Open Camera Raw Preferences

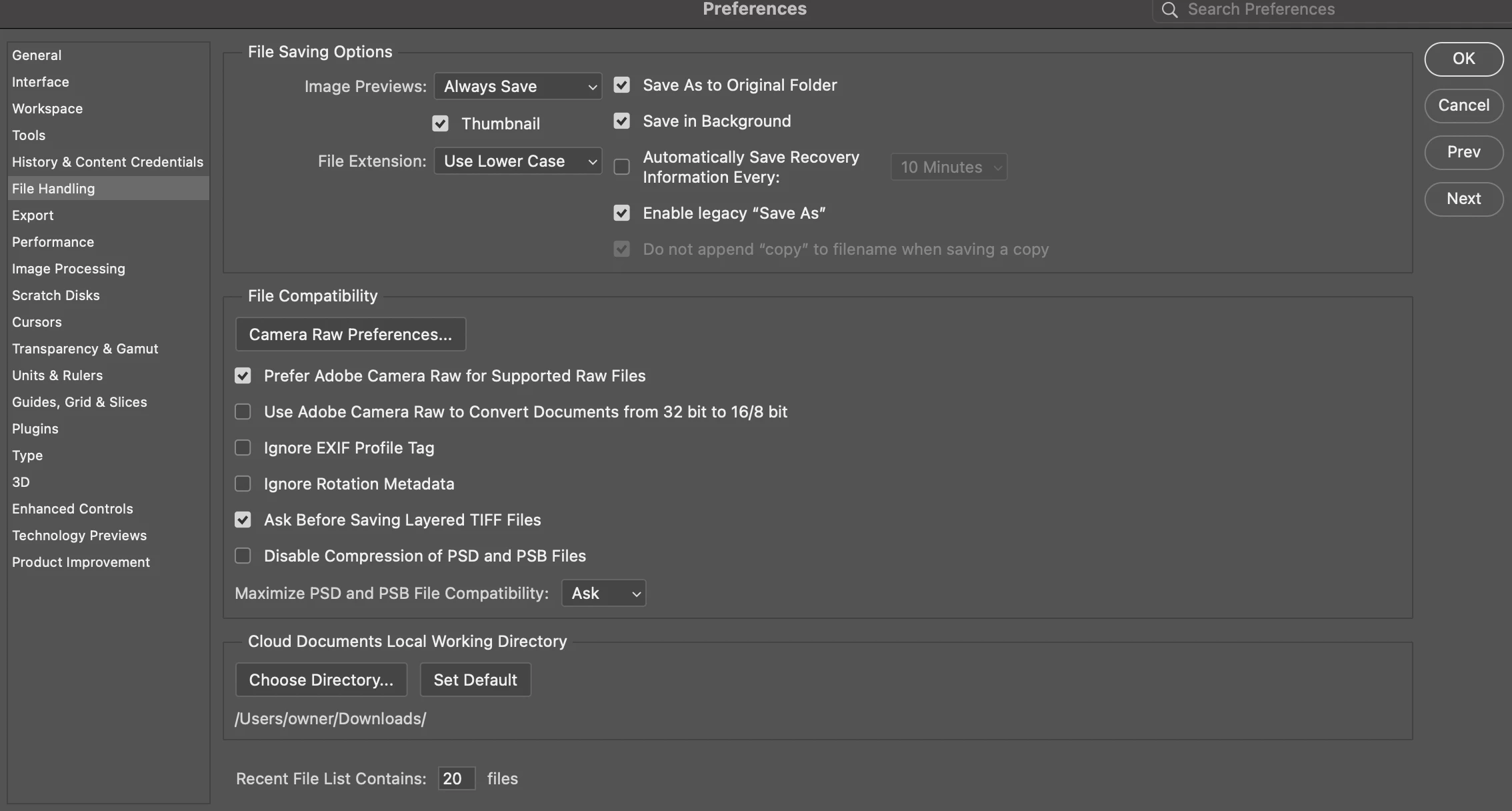[x=350, y=335]
